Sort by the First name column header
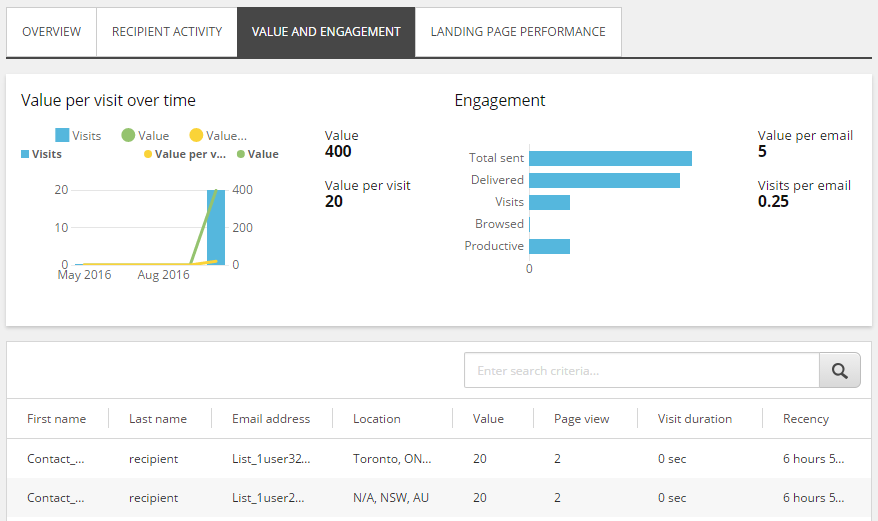Screen dimensions: 878x521 (57, 418)
